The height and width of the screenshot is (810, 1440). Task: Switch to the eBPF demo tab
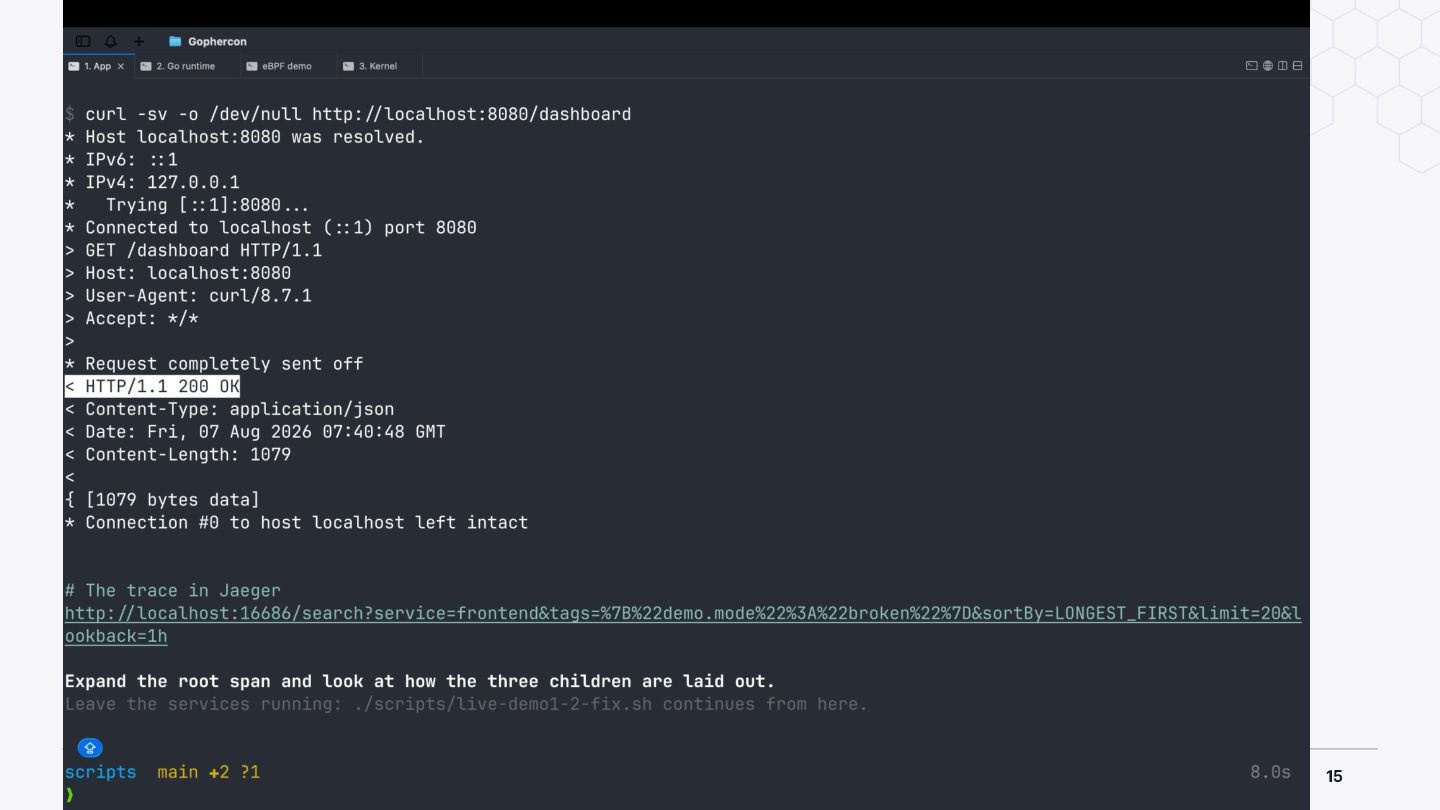(x=279, y=66)
